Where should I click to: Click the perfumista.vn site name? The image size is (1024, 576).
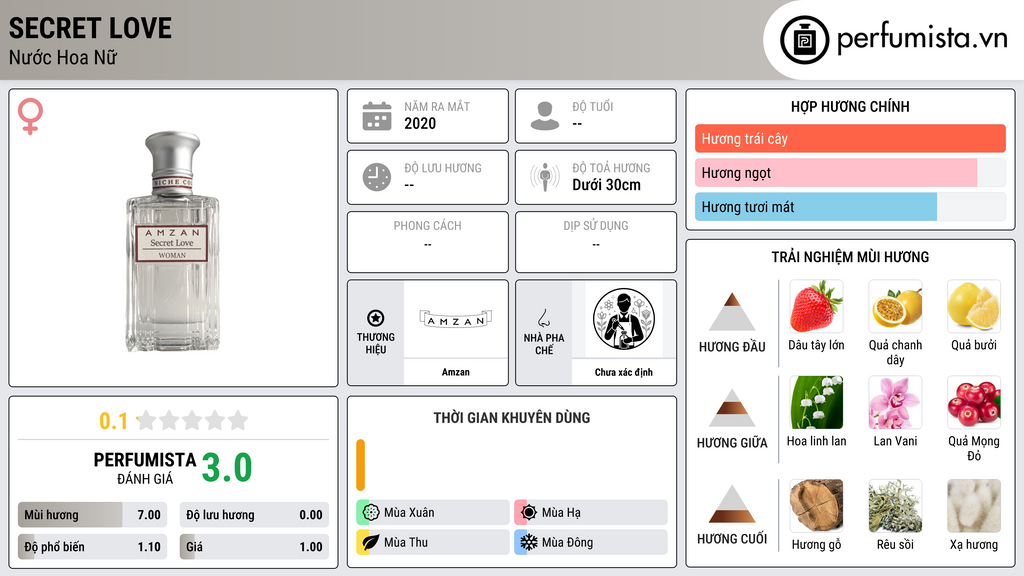pos(922,38)
